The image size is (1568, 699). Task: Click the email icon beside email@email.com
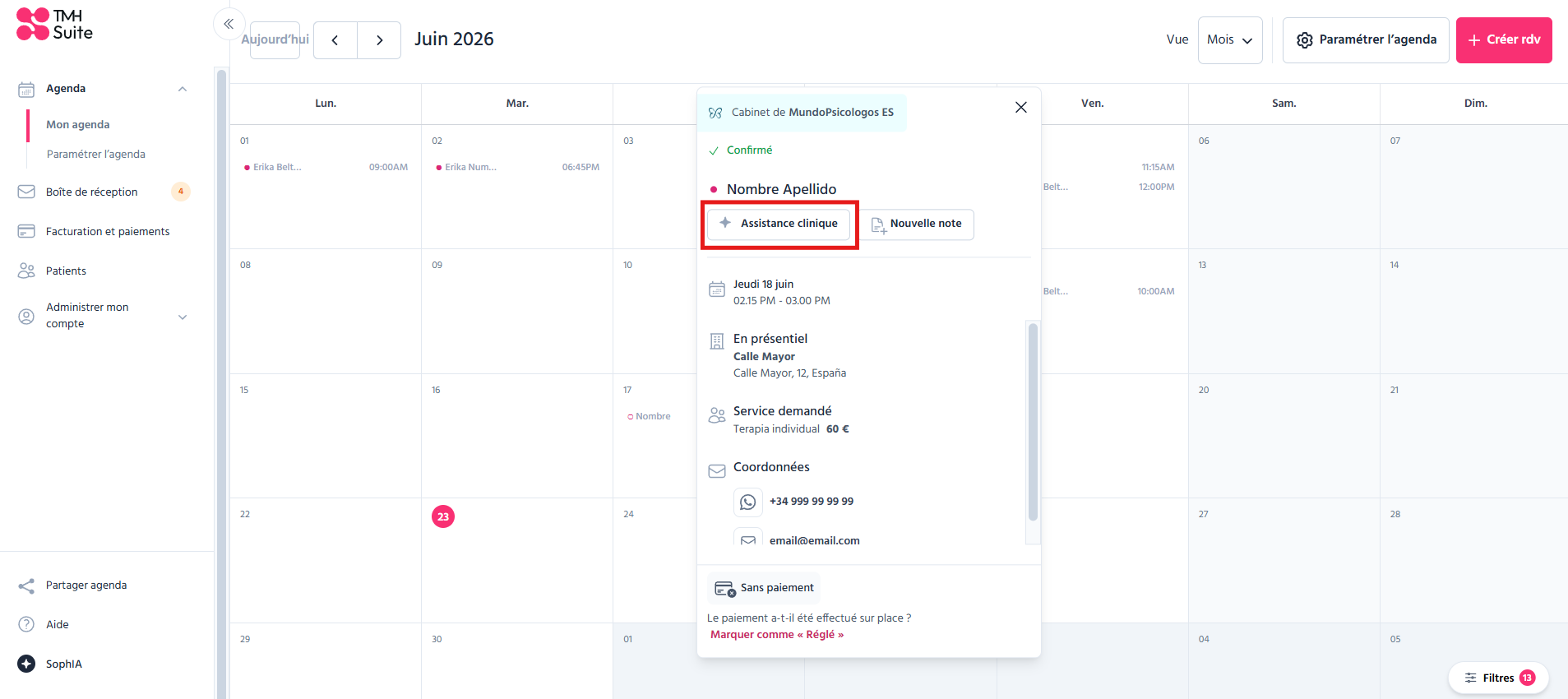point(748,539)
